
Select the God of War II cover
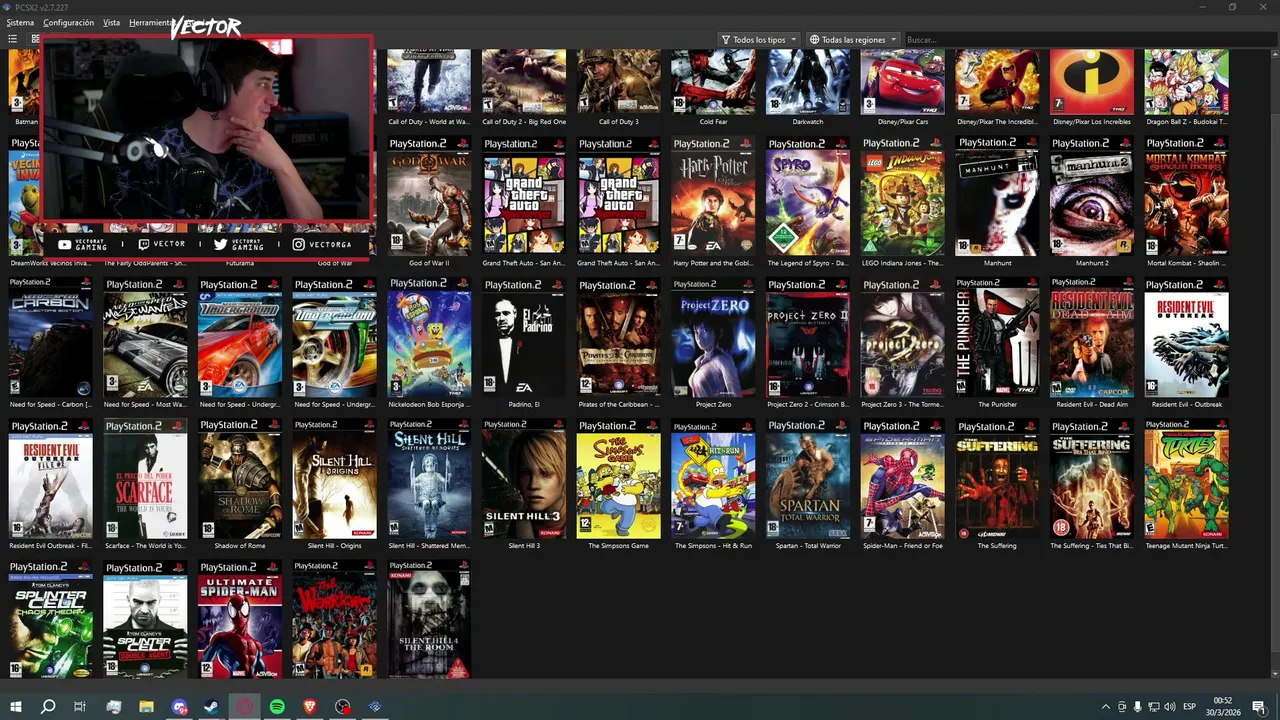pyautogui.click(x=429, y=196)
